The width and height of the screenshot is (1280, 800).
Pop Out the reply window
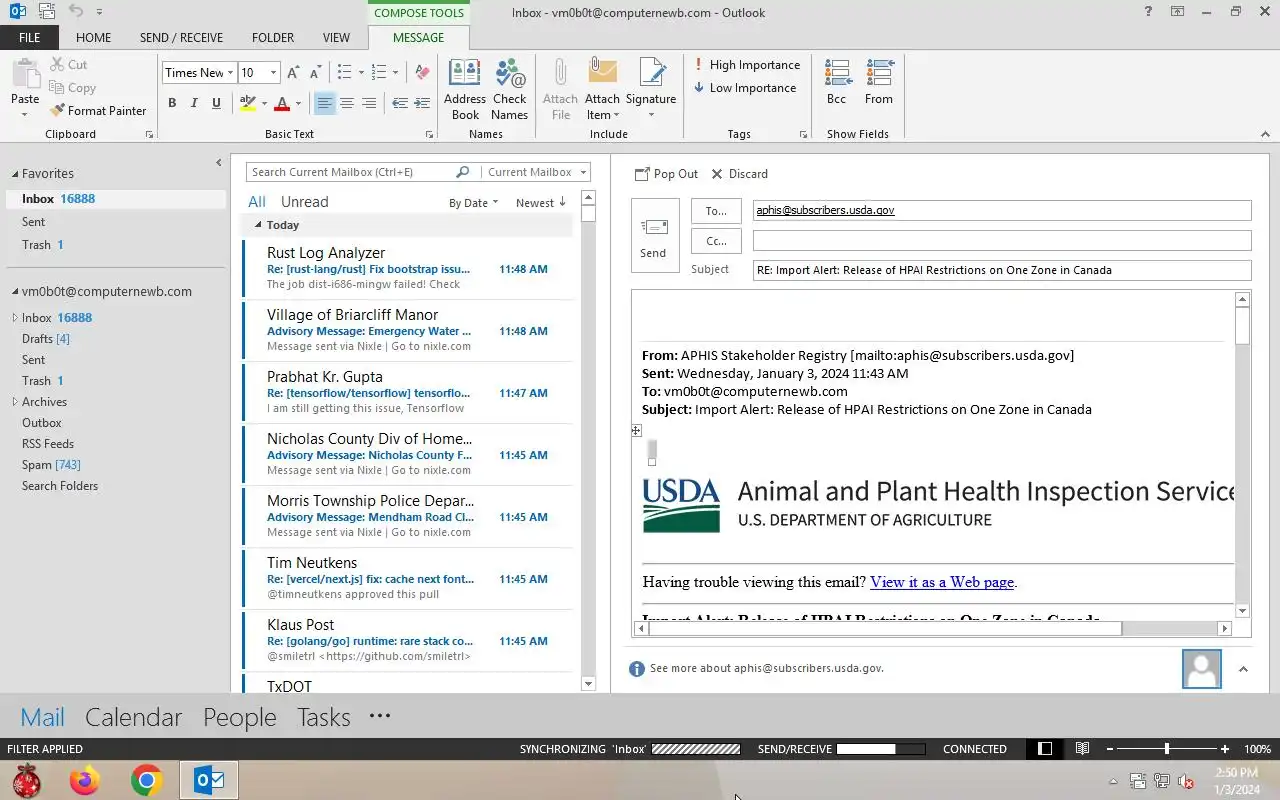(666, 174)
